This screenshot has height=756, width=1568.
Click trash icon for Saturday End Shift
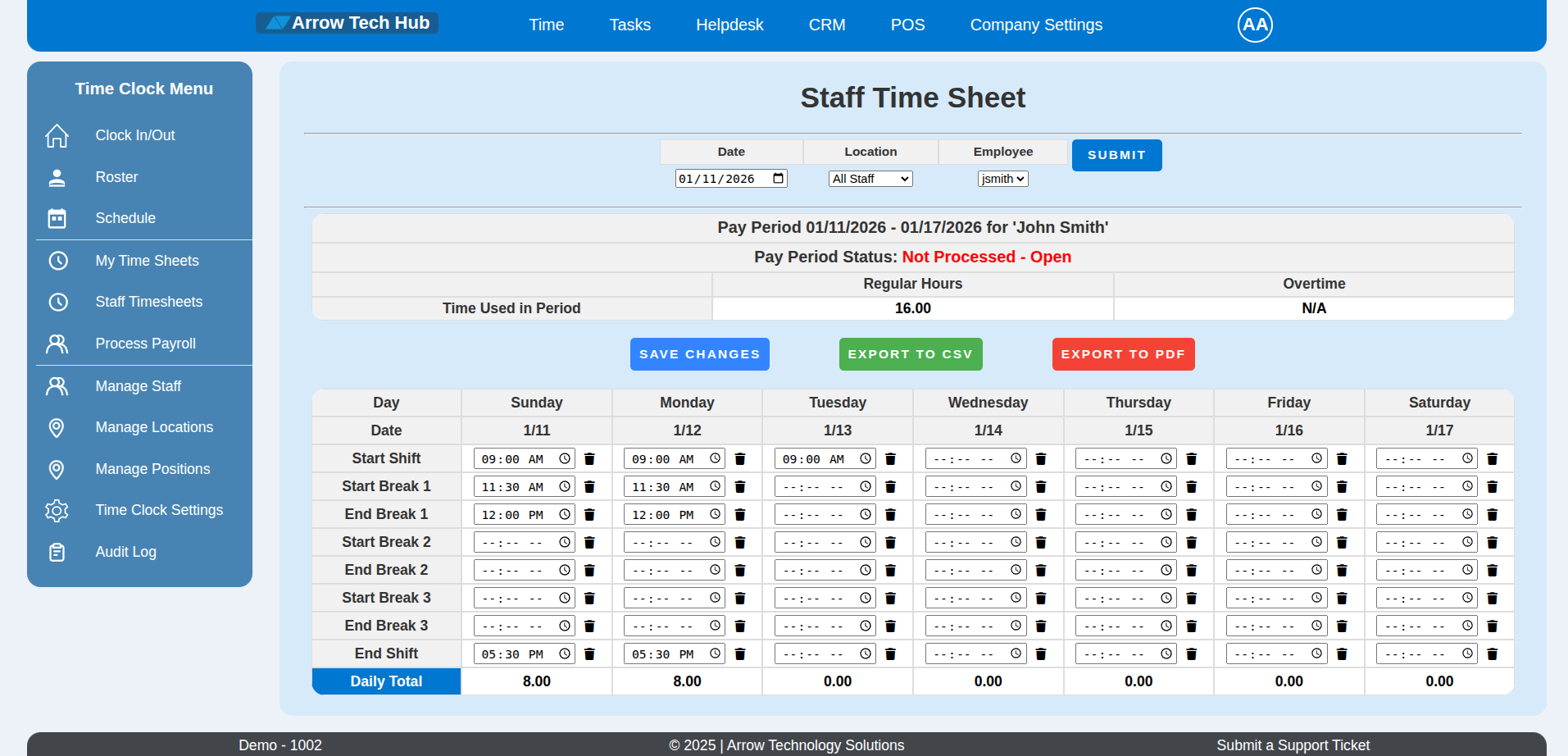(x=1492, y=654)
